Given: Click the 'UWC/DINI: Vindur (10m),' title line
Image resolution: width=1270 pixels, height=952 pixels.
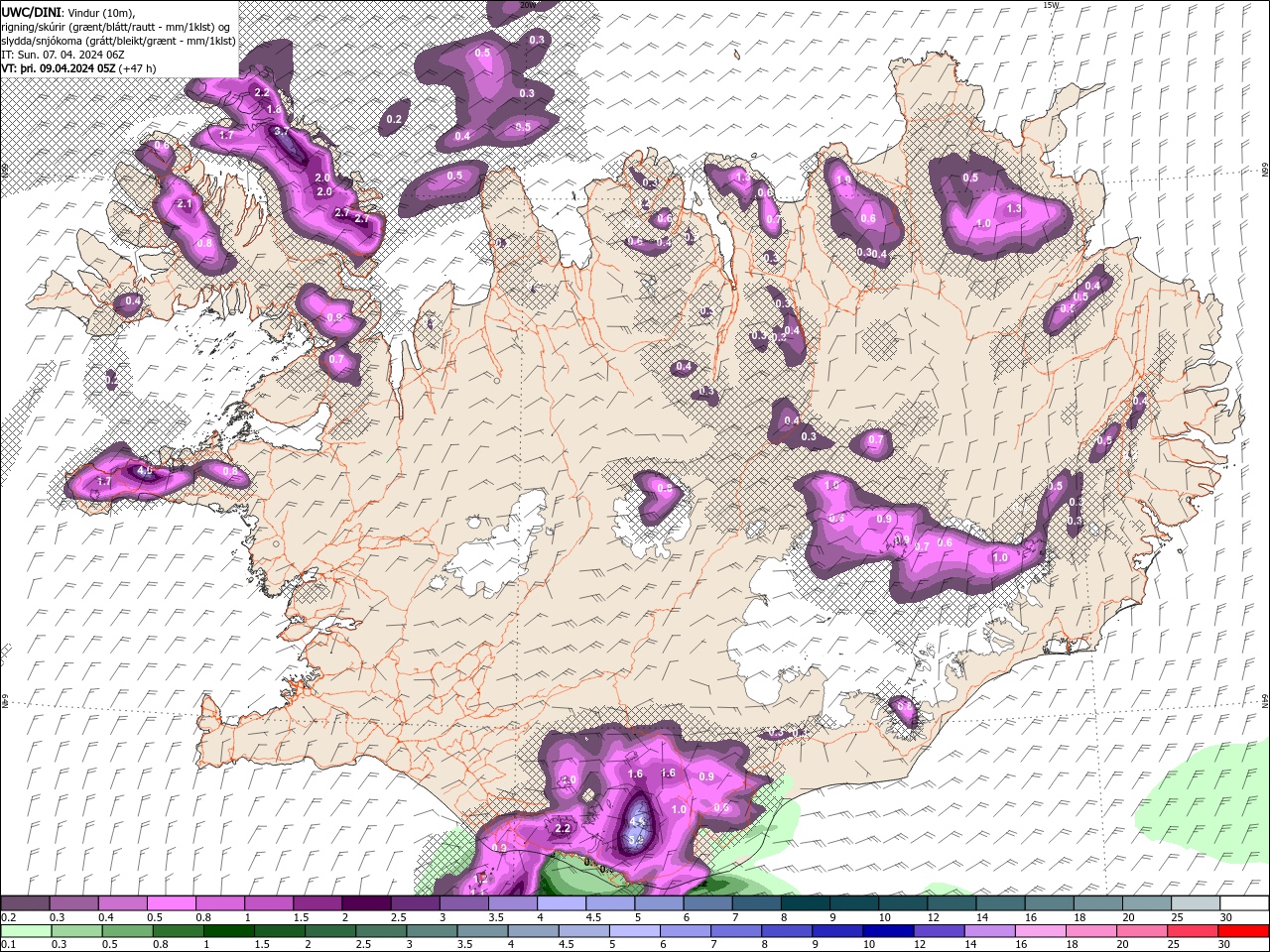Looking at the screenshot, I should 69,12.
